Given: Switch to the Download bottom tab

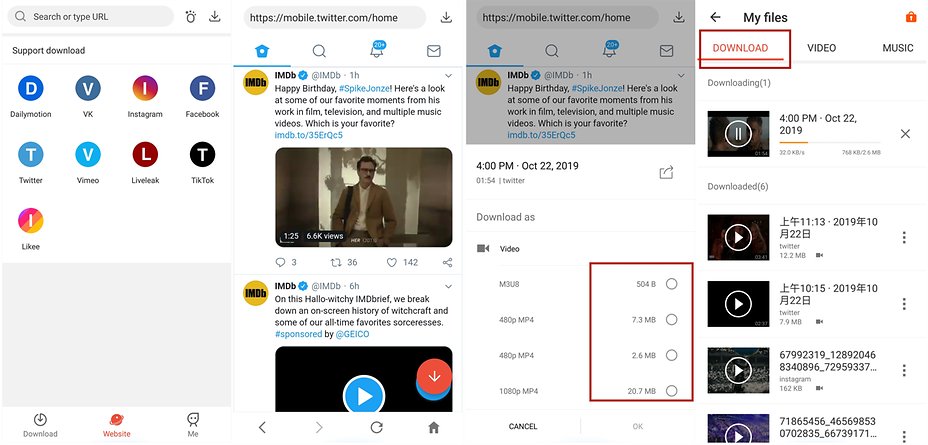Looking at the screenshot, I should pyautogui.click(x=40, y=425).
